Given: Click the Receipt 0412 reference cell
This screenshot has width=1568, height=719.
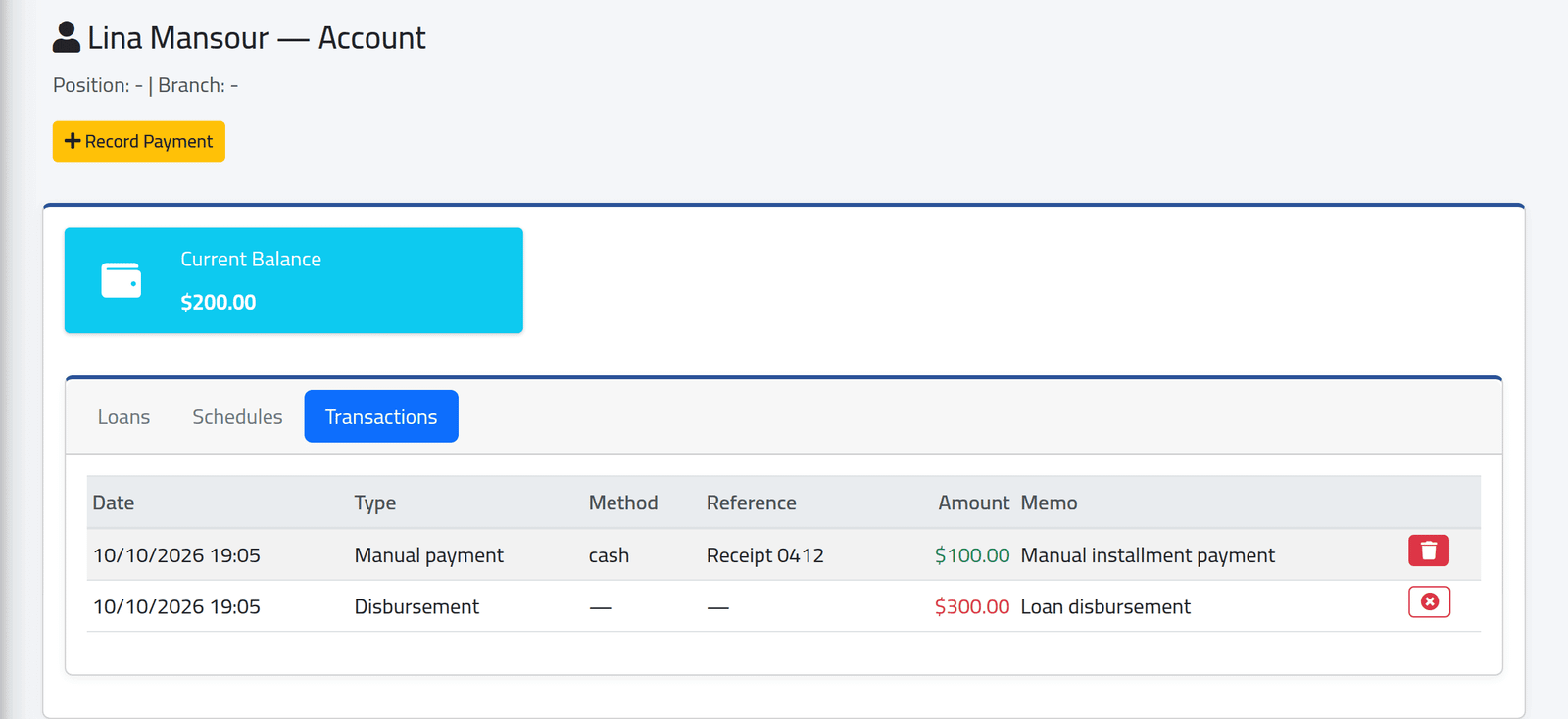Looking at the screenshot, I should (765, 555).
